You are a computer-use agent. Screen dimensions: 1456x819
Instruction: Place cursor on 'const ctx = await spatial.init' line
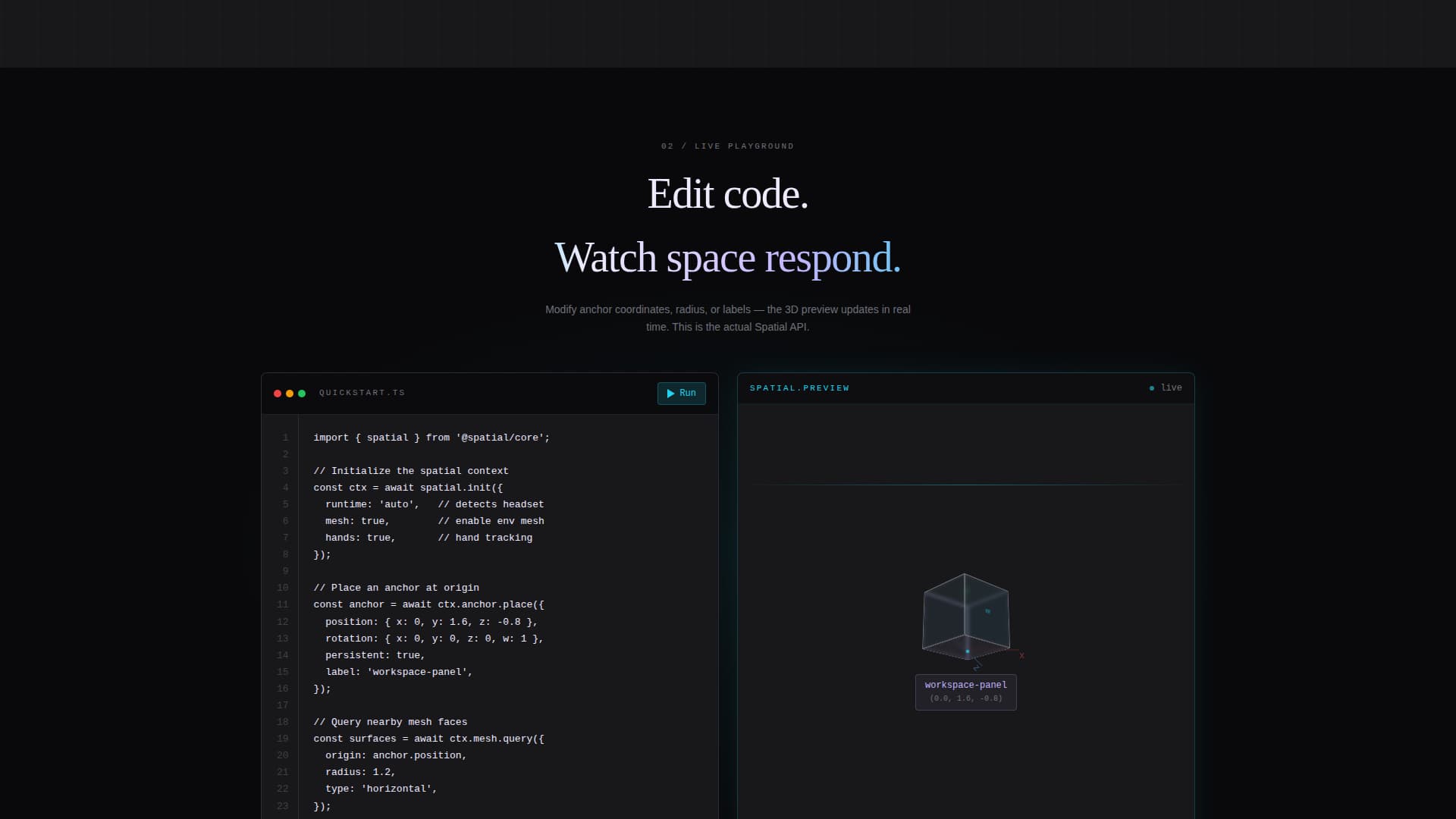click(x=408, y=488)
